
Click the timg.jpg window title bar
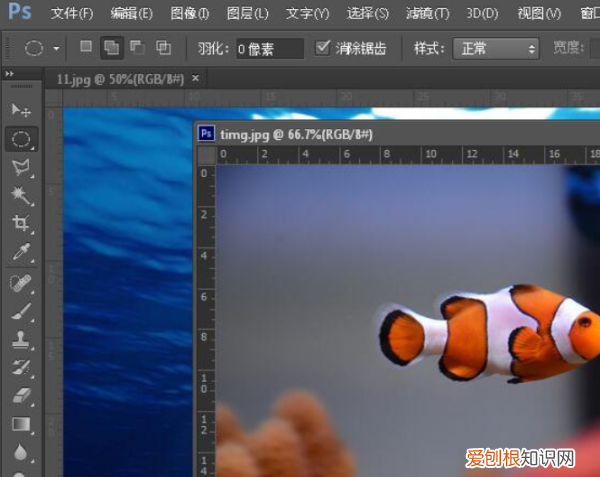tap(398, 134)
